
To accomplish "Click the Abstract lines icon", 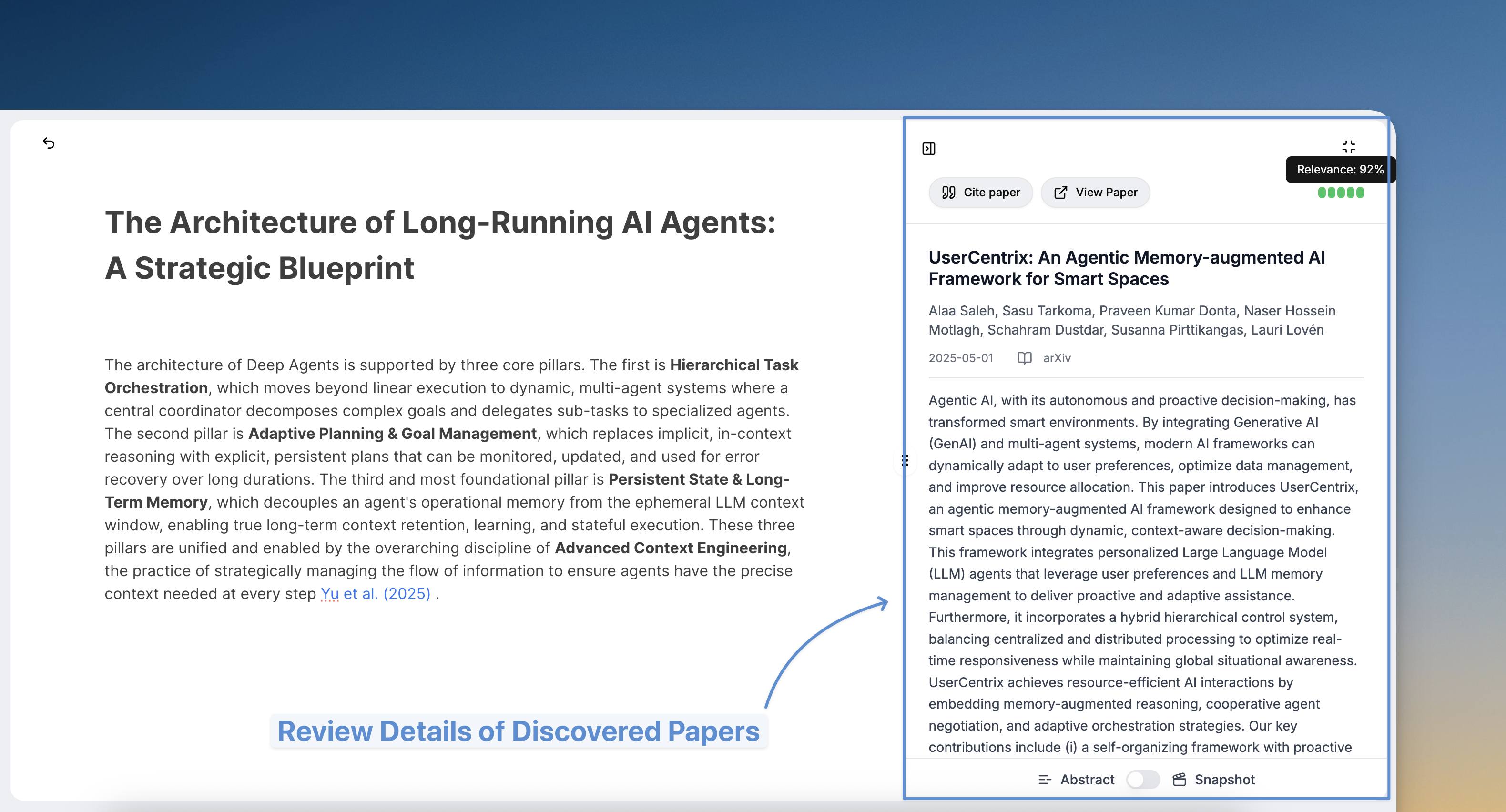I will pyautogui.click(x=1044, y=780).
